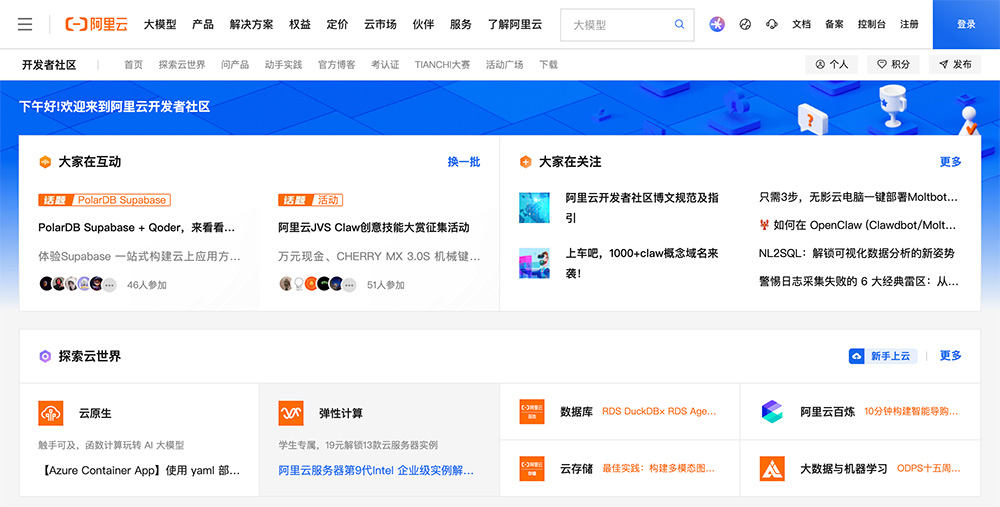1000x507 pixels.
Task: Click 更多 in 探索云世界 section
Action: pos(950,356)
